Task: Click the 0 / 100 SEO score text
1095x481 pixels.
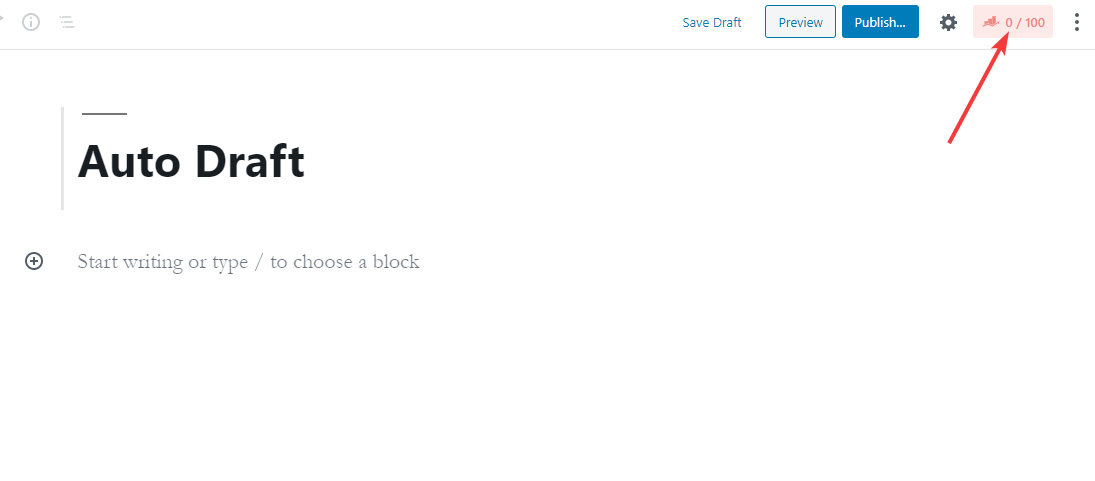Action: (1025, 22)
